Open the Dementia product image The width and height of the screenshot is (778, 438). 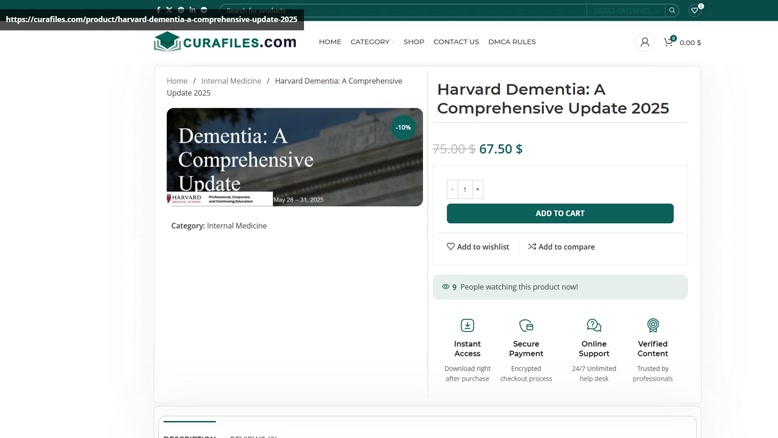[x=295, y=157]
